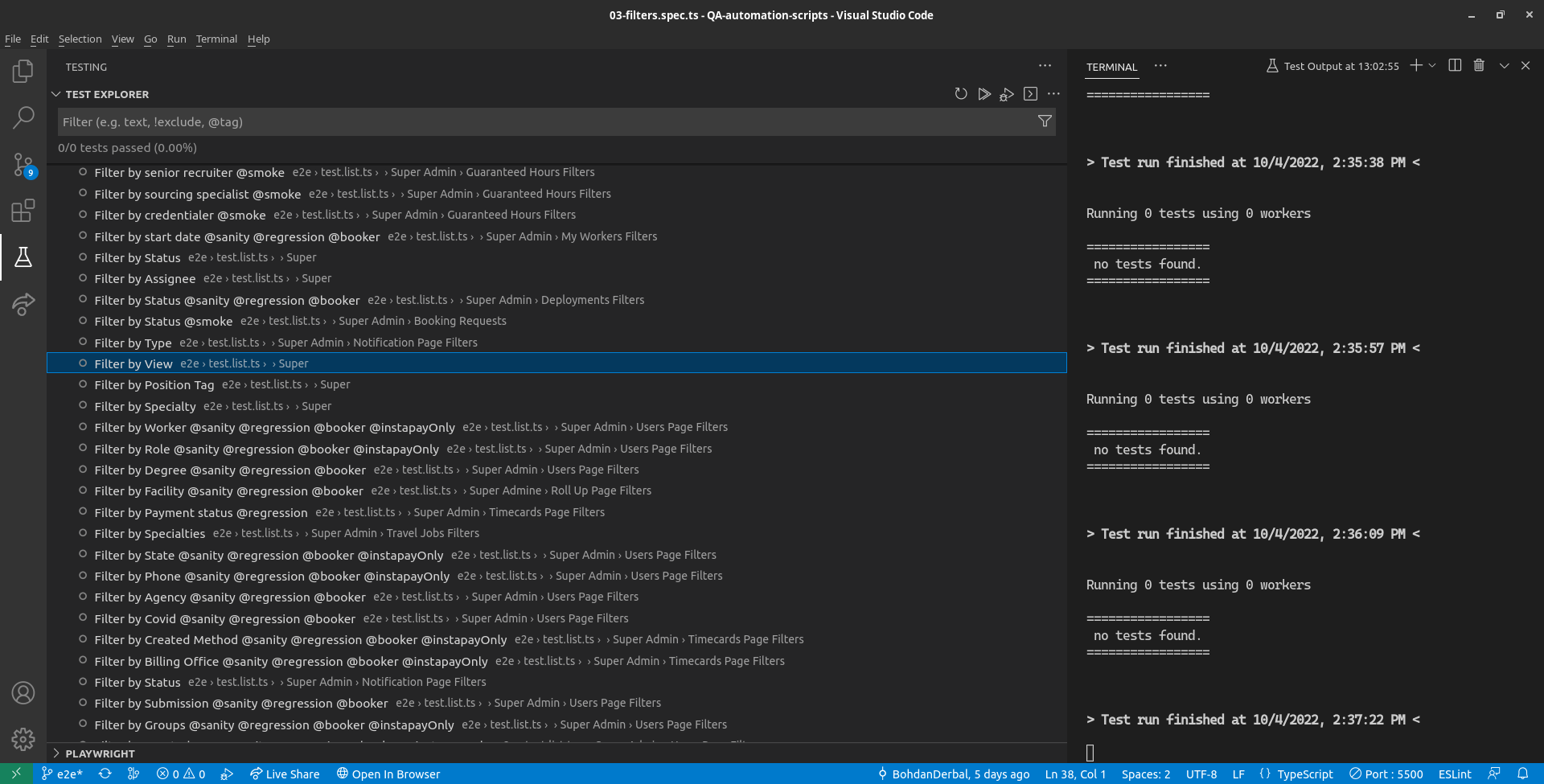Open the Manage gear menu
The image size is (1544, 784).
[x=23, y=739]
